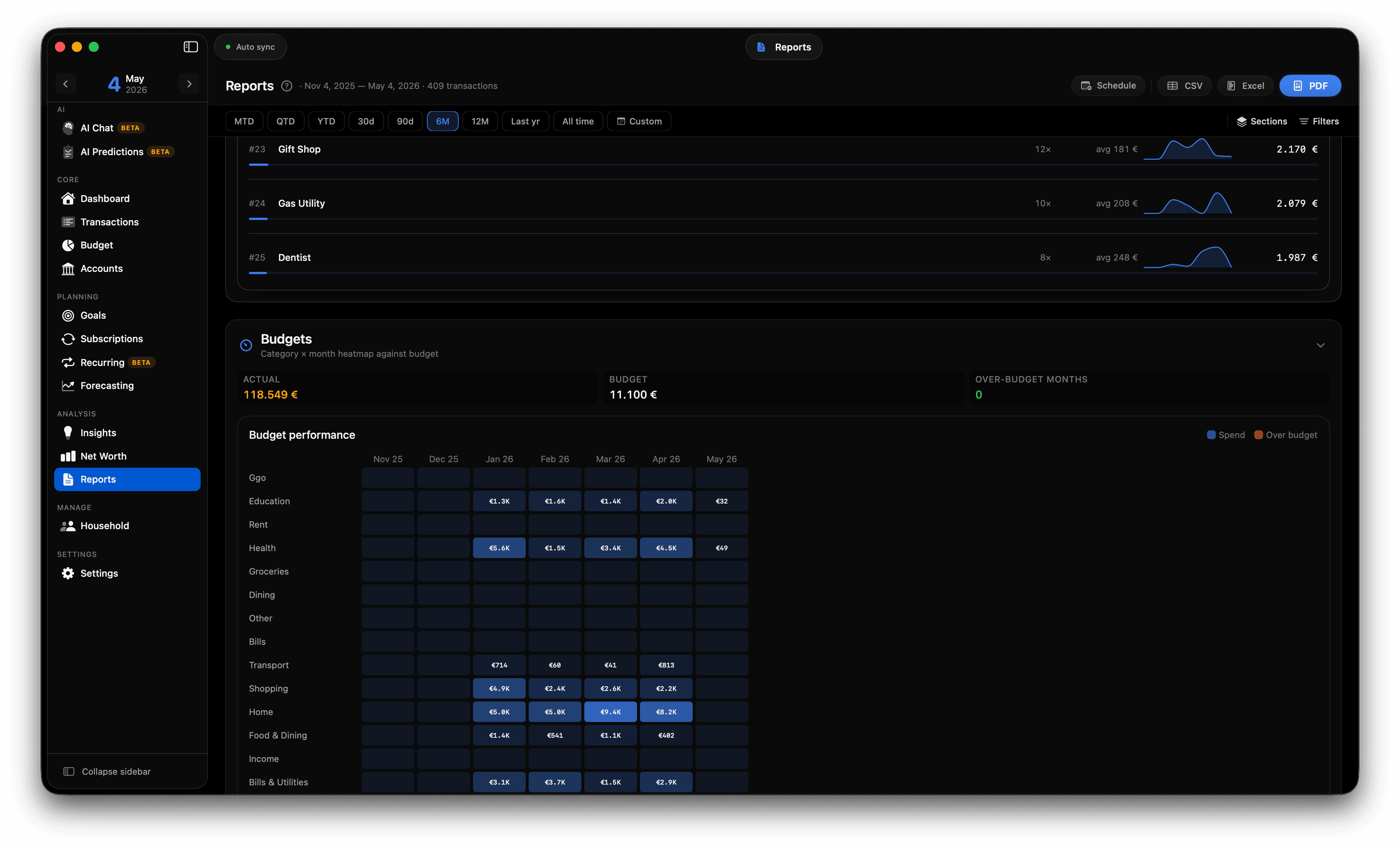Image resolution: width=1400 pixels, height=849 pixels.
Task: Select the All time range
Action: pyautogui.click(x=578, y=121)
